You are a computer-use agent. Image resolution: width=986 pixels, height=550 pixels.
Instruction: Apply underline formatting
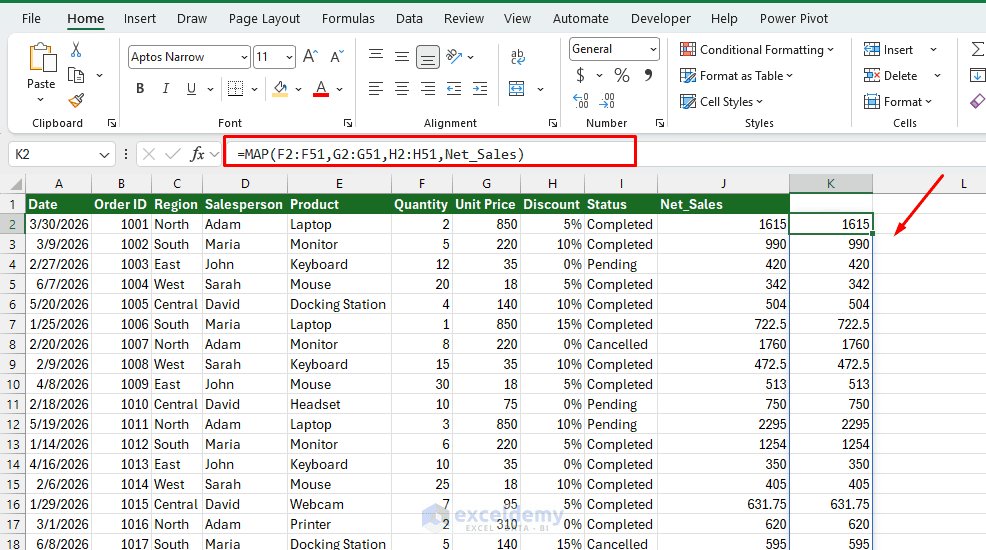[191, 89]
